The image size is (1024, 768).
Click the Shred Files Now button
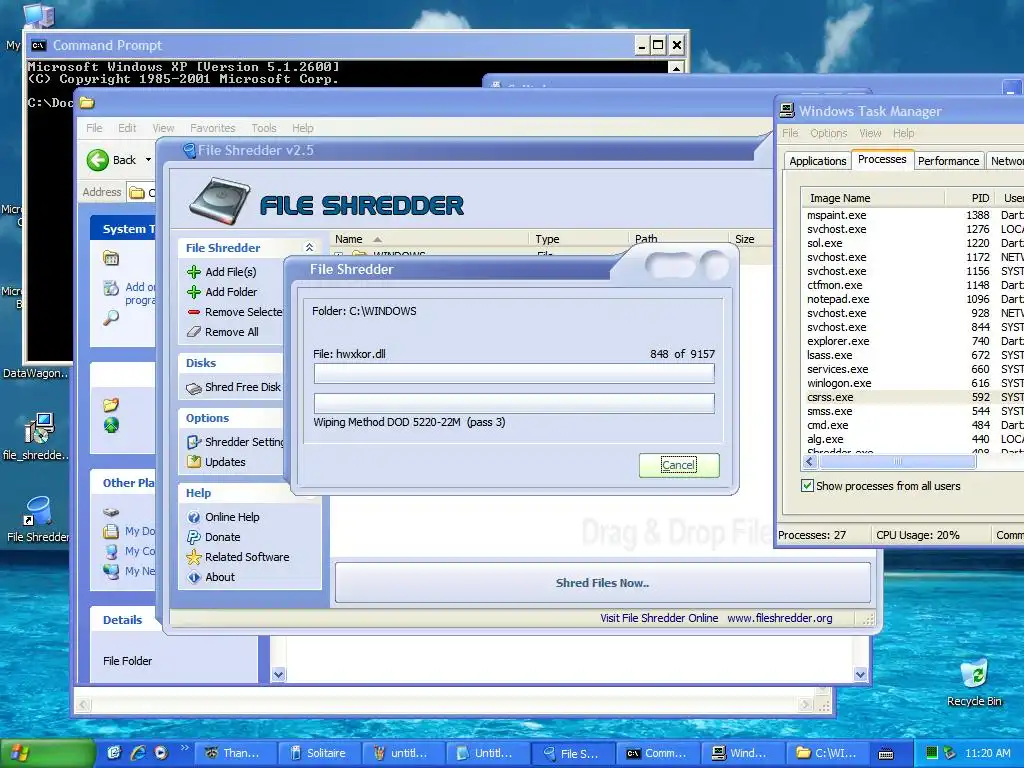602,583
